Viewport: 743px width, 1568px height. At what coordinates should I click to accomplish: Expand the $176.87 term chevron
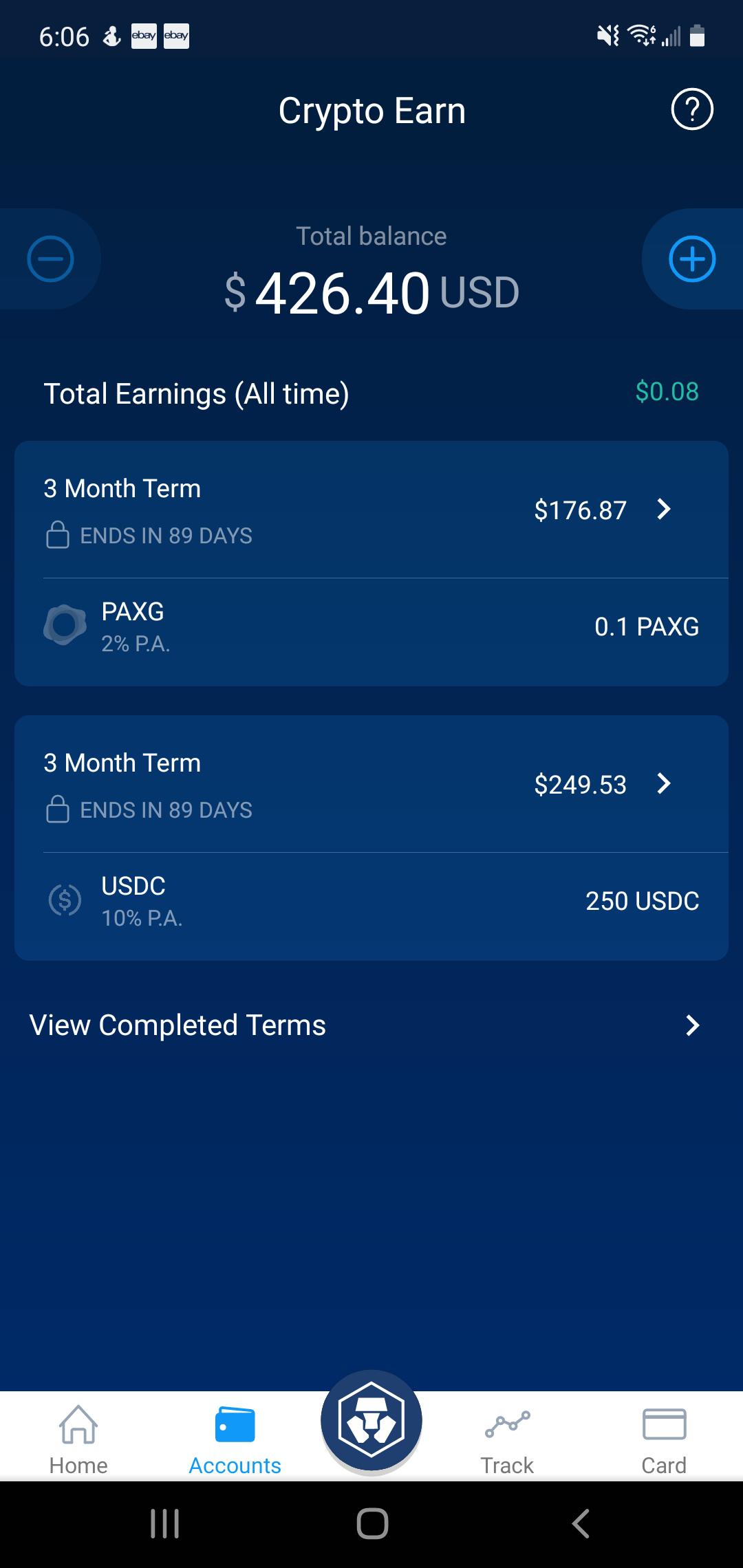pos(664,510)
